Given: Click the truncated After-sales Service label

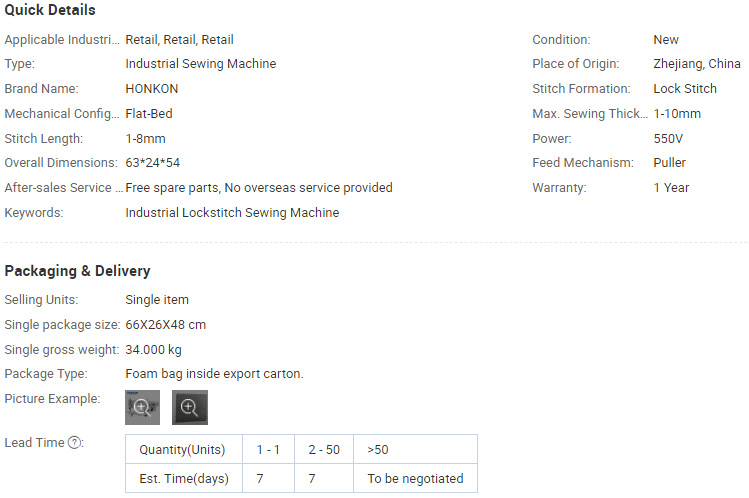Looking at the screenshot, I should tap(64, 188).
